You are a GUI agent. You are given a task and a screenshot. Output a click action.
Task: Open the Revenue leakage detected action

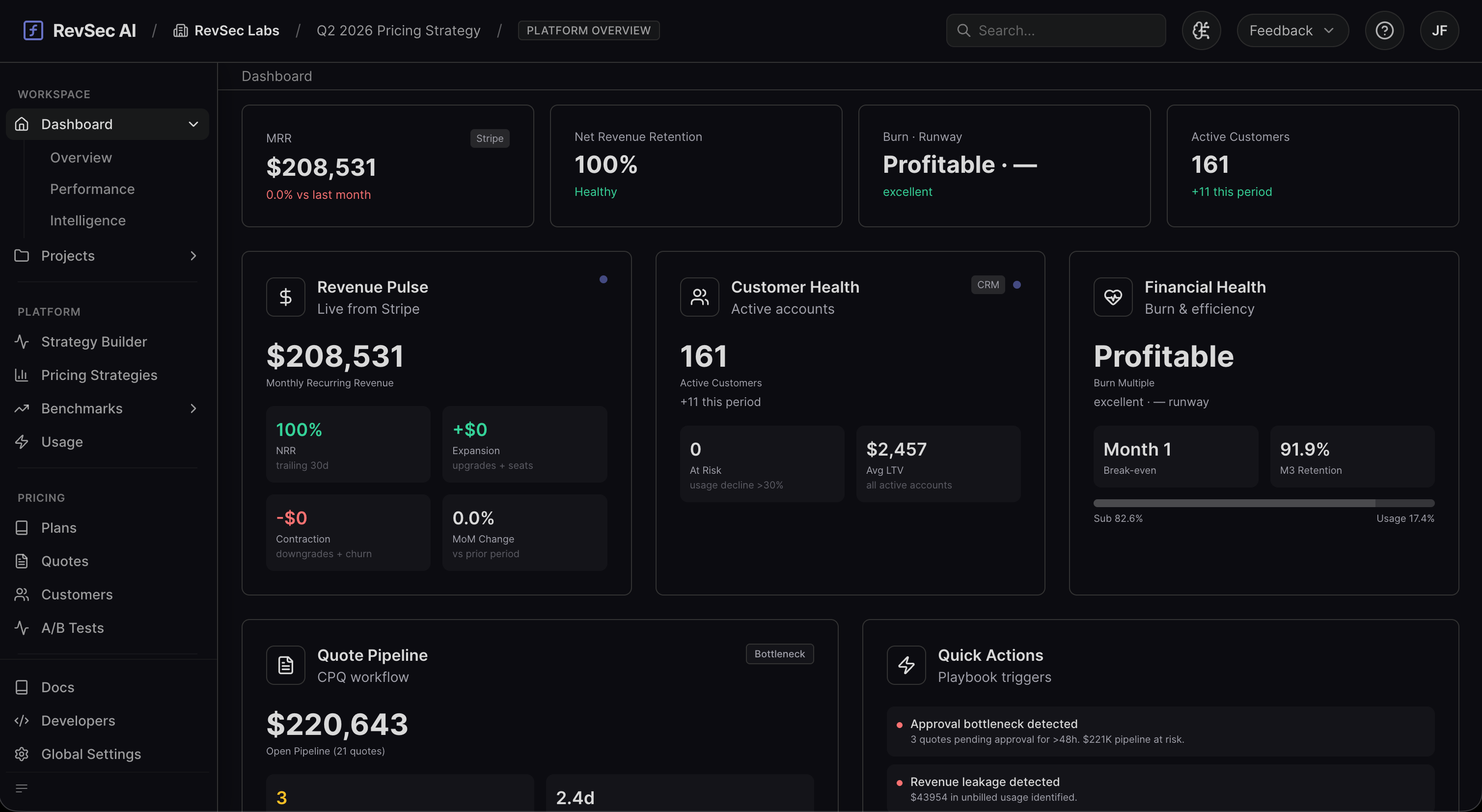[x=1160, y=788]
